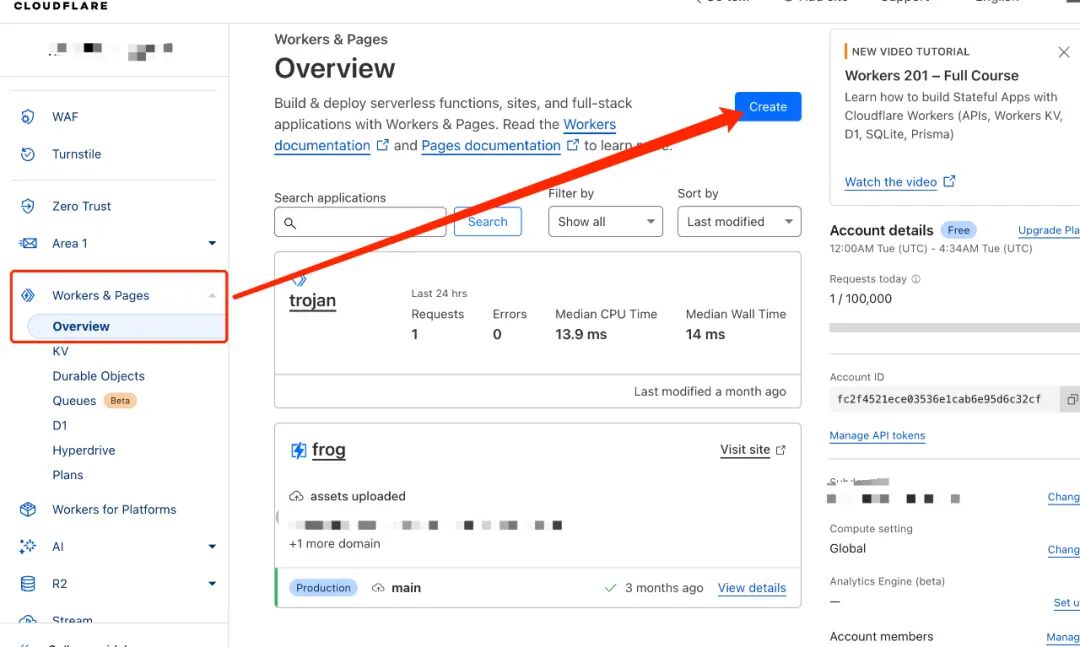Image resolution: width=1080 pixels, height=647 pixels.
Task: Expand the R2 menu arrow
Action: 212,584
